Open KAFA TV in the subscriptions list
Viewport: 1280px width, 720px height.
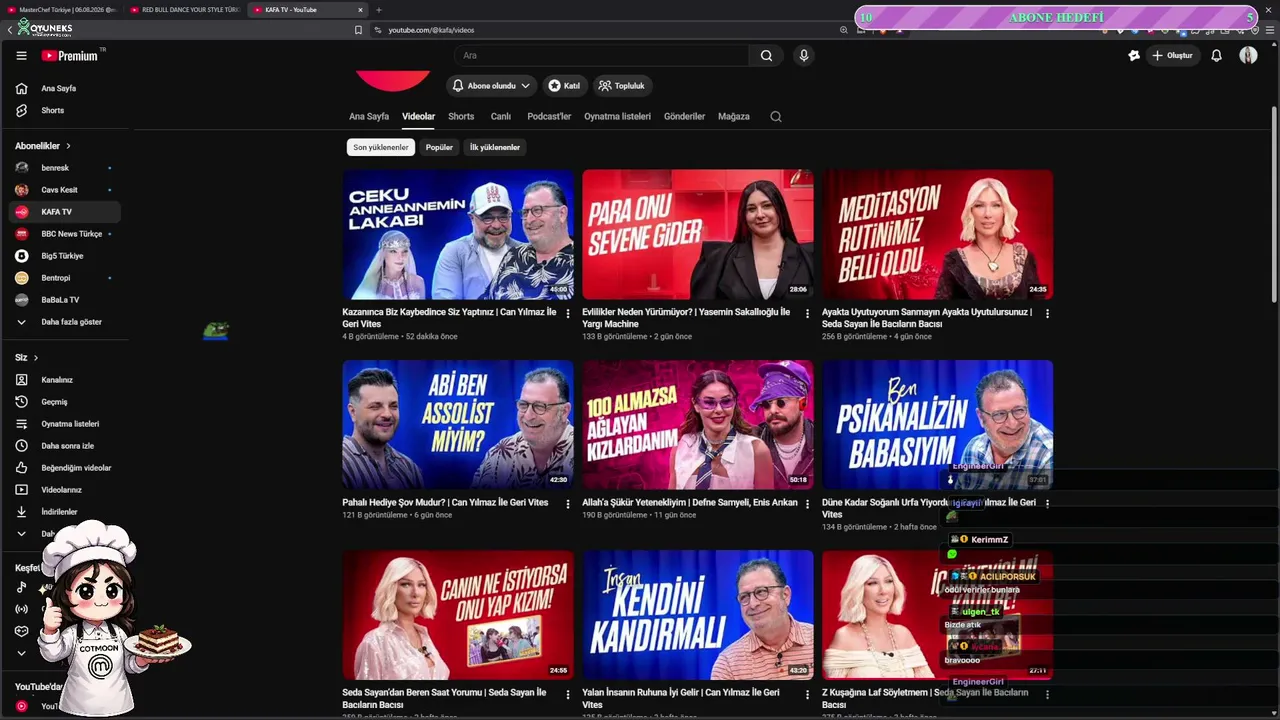(x=65, y=212)
